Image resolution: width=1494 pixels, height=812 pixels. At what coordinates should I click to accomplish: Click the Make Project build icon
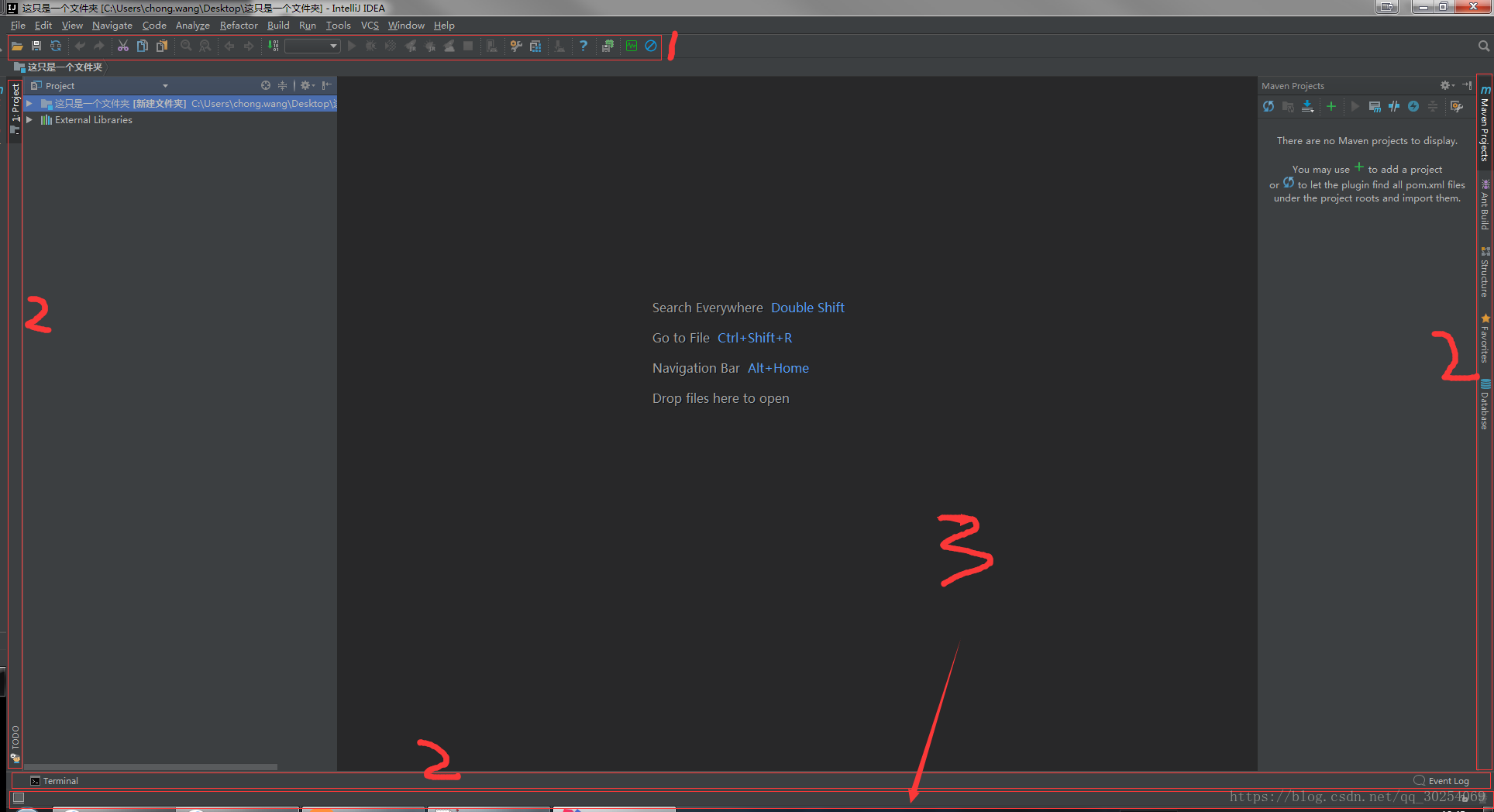tap(273, 46)
